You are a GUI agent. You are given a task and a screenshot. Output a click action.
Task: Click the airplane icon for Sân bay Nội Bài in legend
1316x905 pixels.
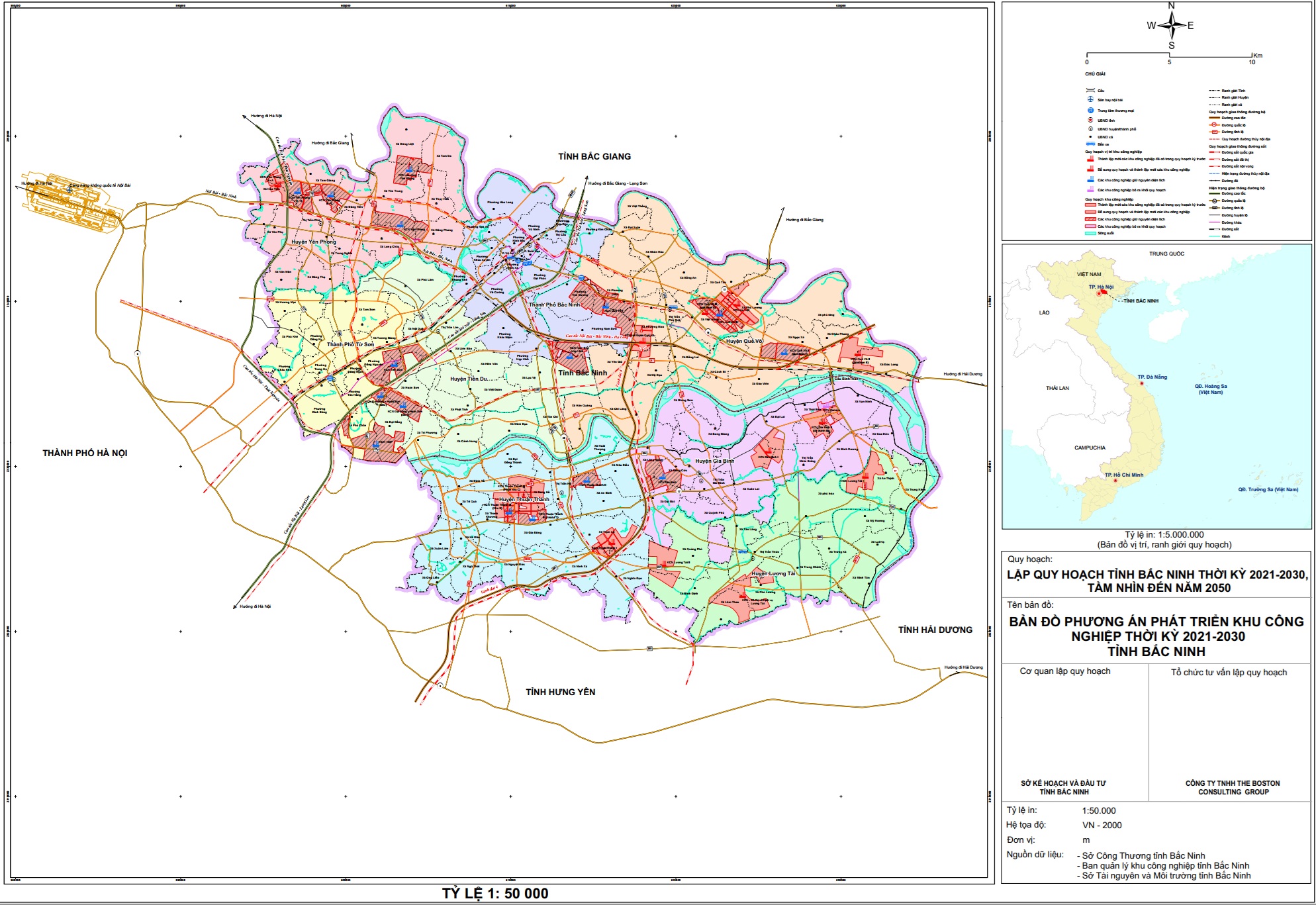1090,100
